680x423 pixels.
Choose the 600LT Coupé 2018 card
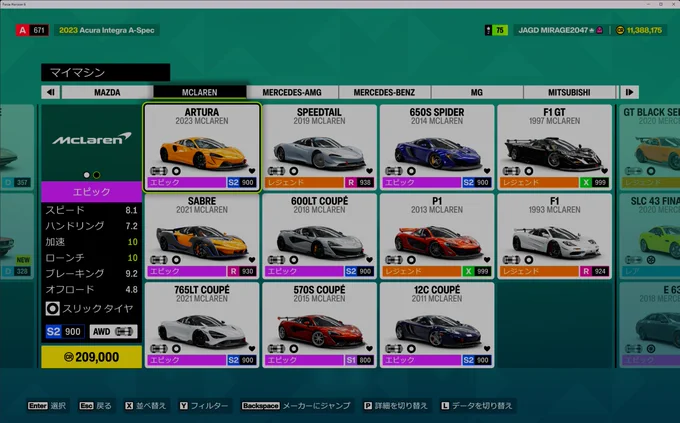pos(320,236)
